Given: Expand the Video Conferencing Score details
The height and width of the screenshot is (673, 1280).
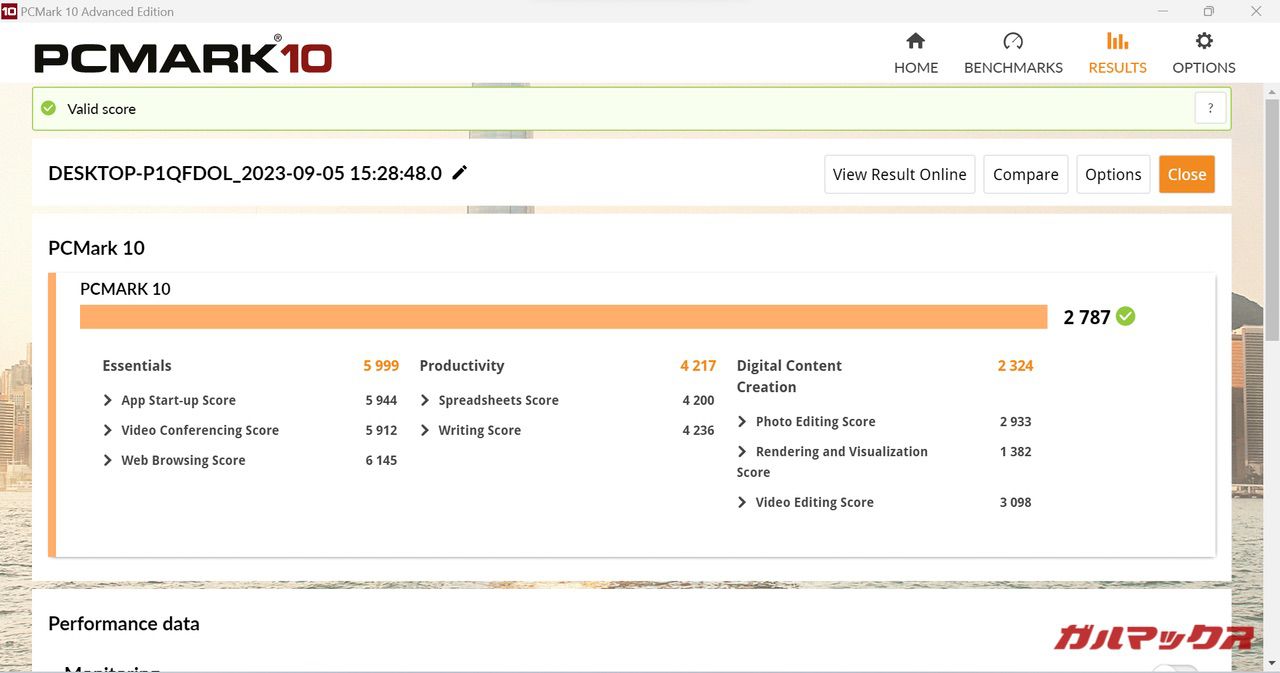Looking at the screenshot, I should (x=108, y=430).
